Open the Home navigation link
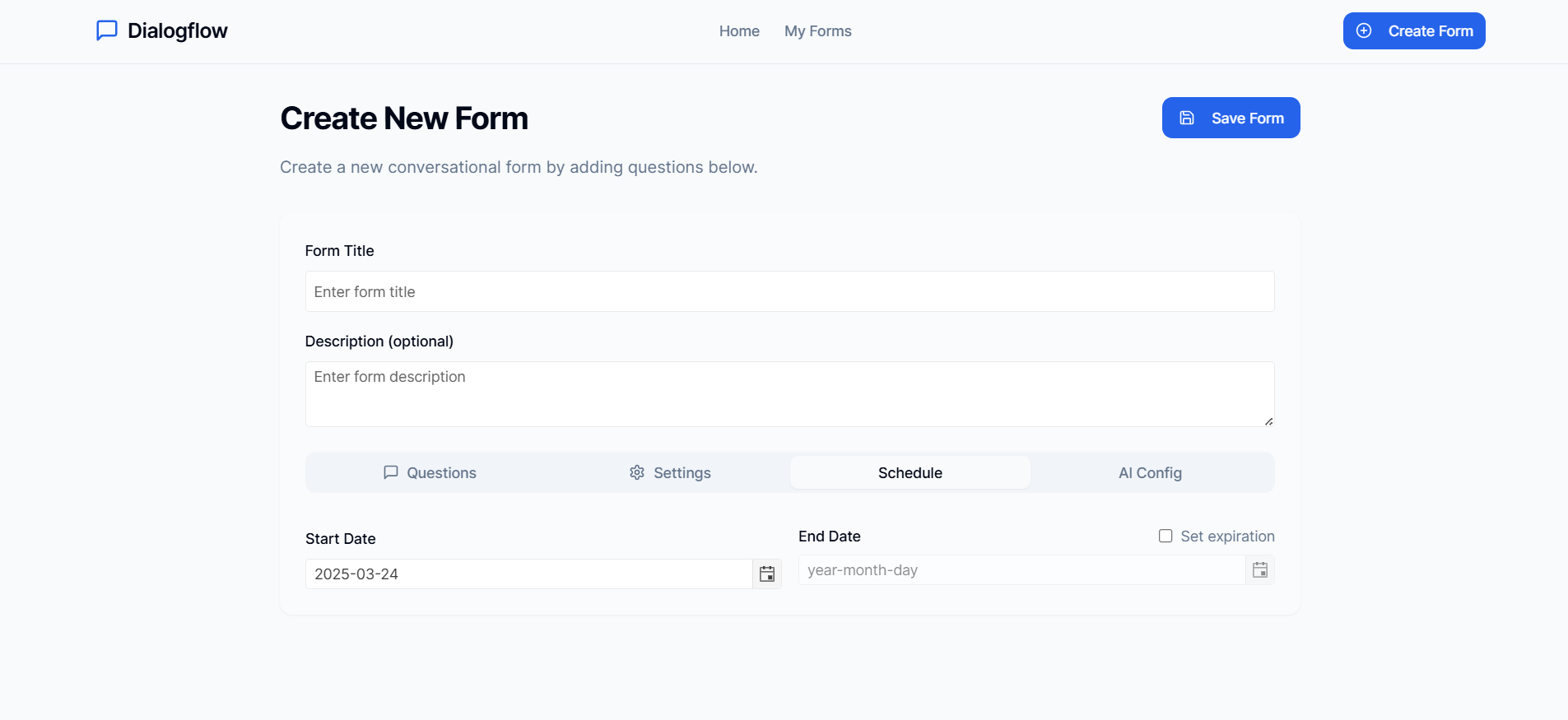1568x720 pixels. pyautogui.click(x=738, y=31)
